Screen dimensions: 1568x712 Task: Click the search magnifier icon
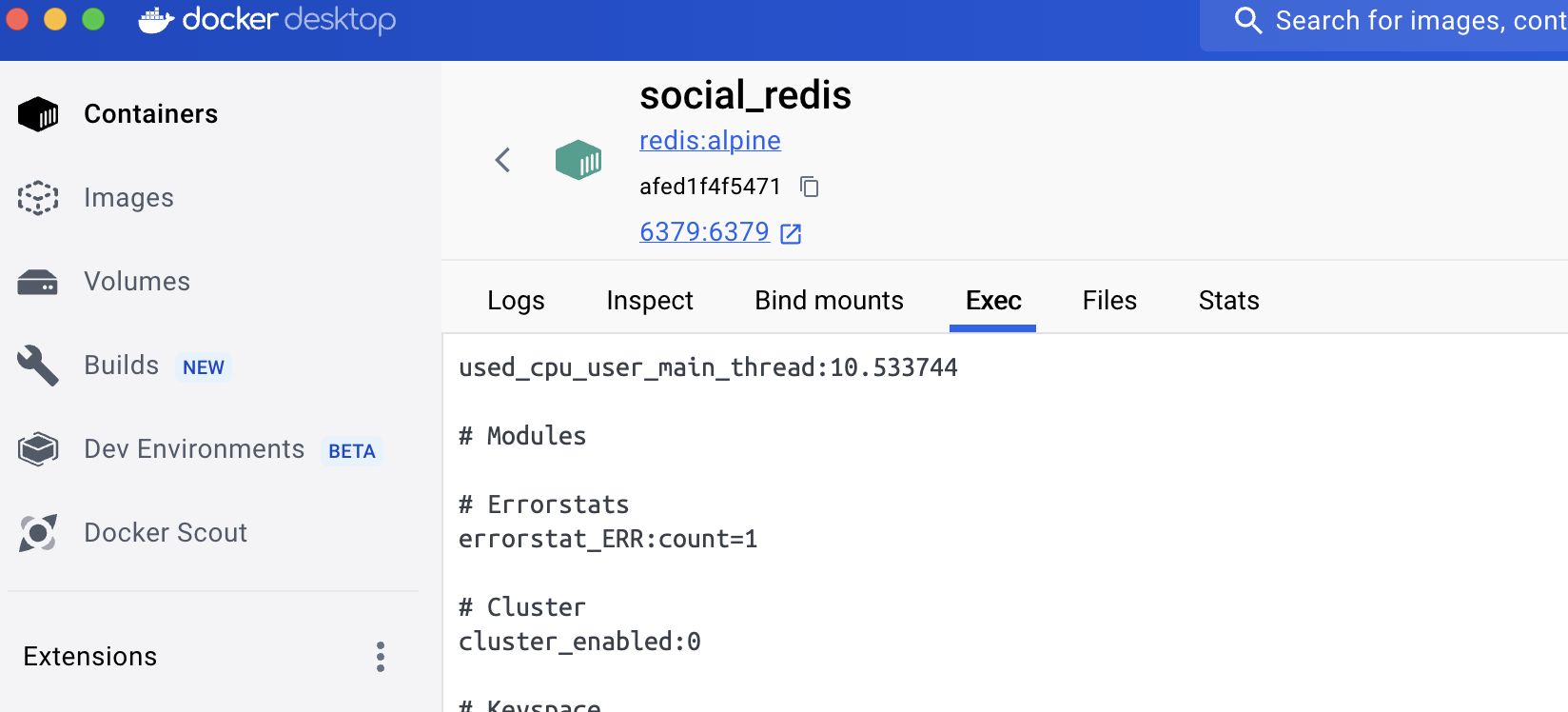coord(1247,20)
